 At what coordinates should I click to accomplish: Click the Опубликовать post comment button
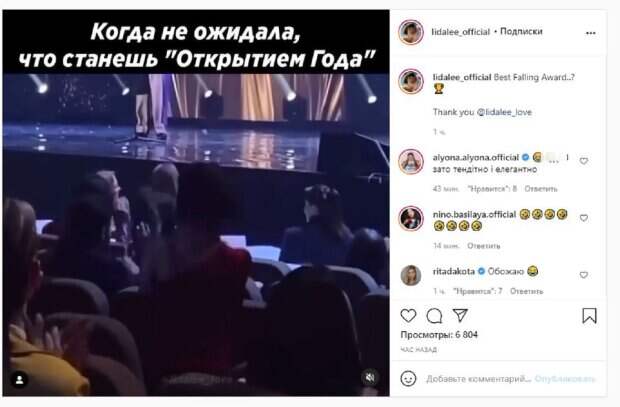pyautogui.click(x=565, y=379)
